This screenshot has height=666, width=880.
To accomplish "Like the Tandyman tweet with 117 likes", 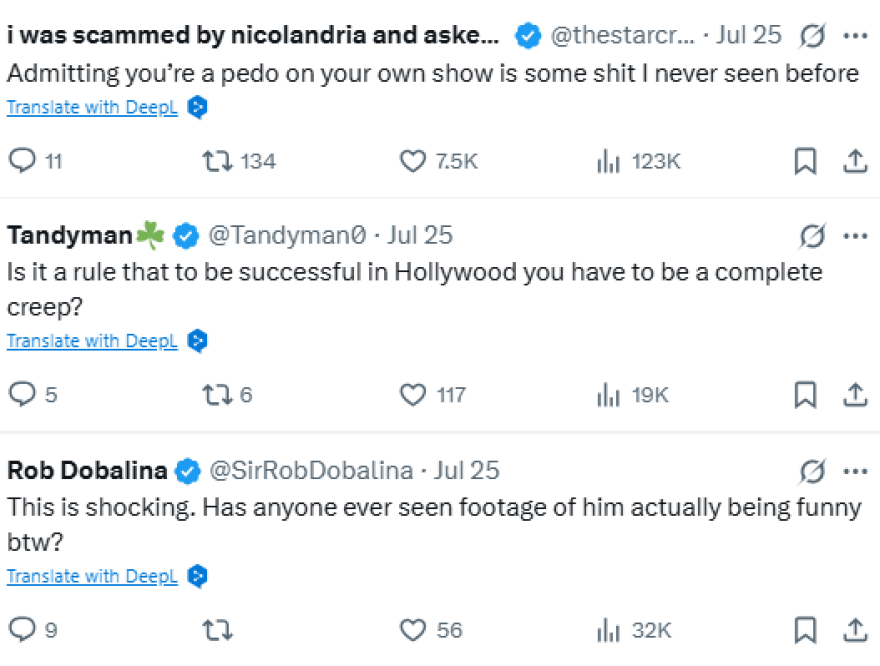I will coord(412,395).
